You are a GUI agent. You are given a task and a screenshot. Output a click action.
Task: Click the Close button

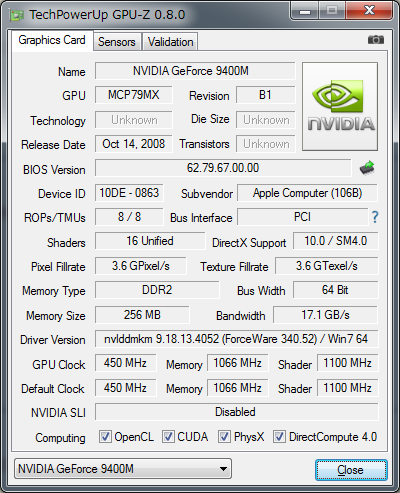(351, 470)
